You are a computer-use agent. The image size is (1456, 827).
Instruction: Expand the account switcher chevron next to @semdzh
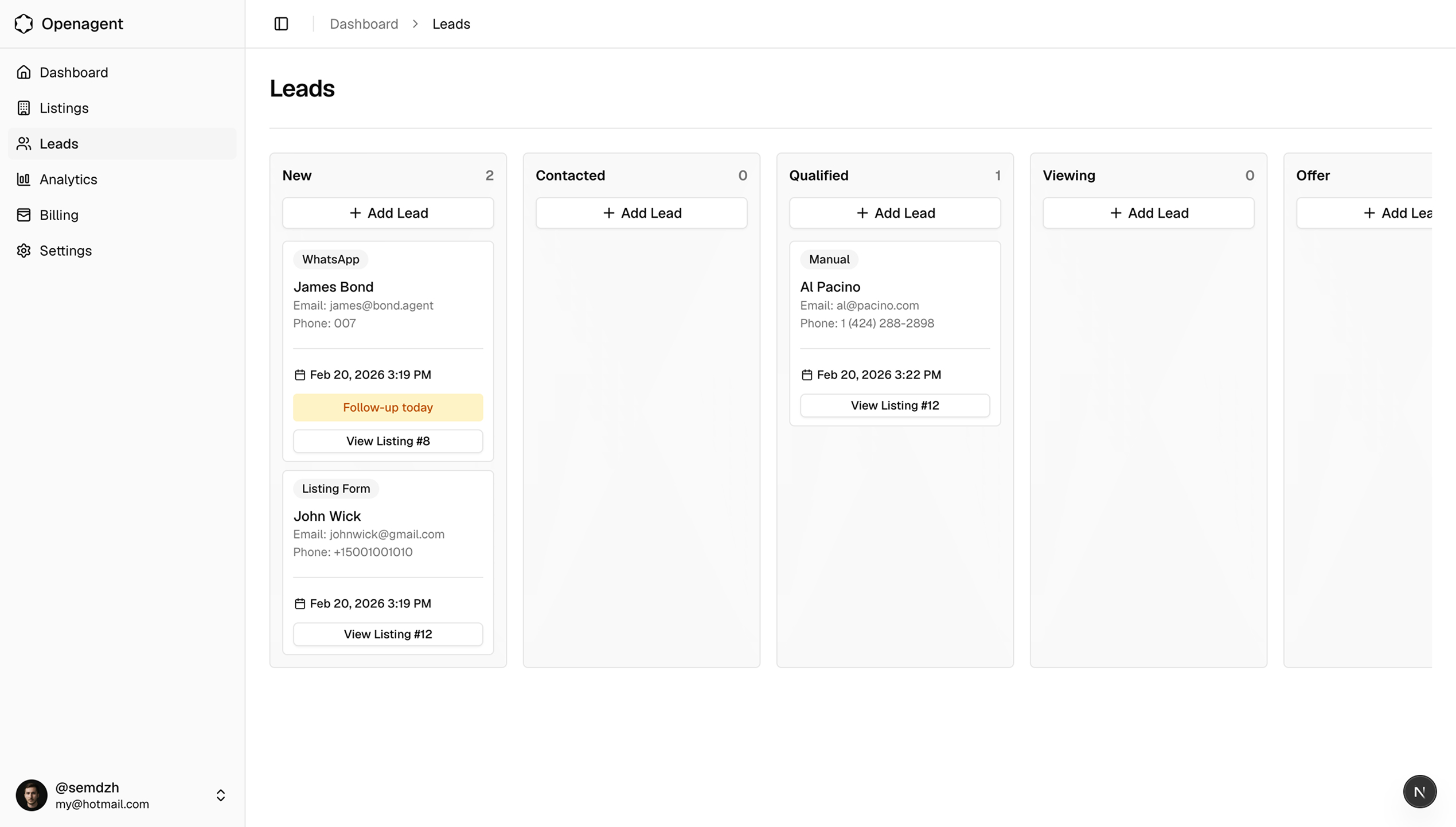click(220, 795)
